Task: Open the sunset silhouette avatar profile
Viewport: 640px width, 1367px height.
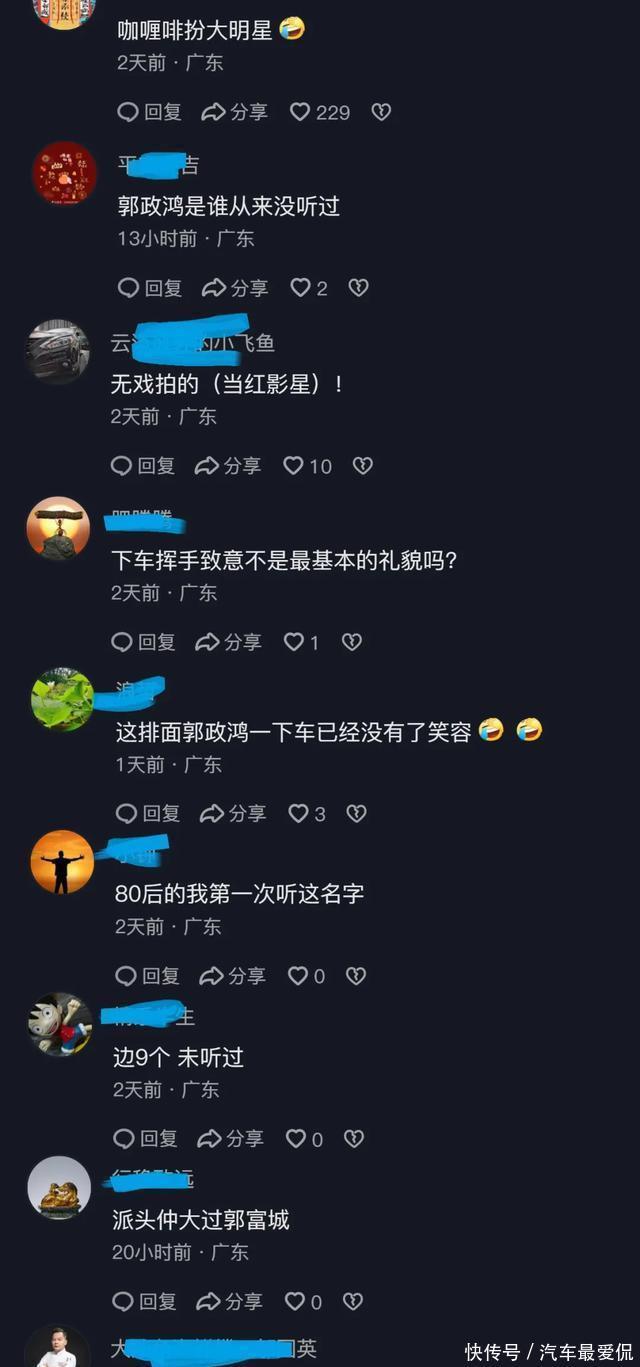Action: [x=62, y=861]
